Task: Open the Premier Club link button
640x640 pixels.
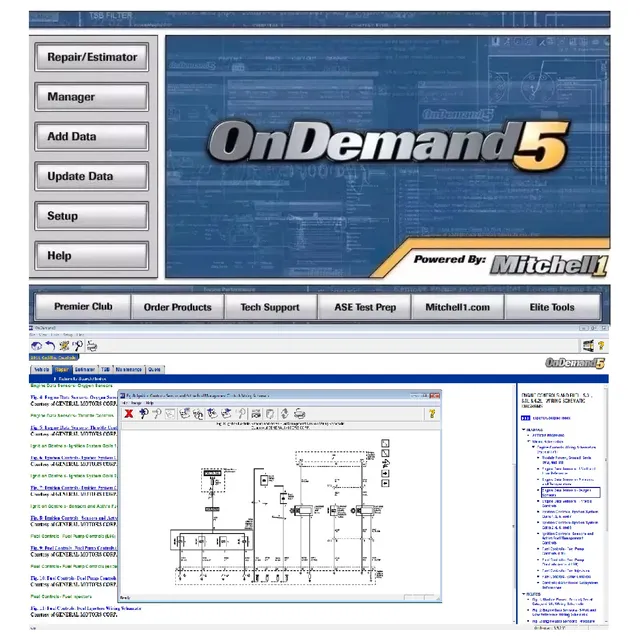Action: 83,307
